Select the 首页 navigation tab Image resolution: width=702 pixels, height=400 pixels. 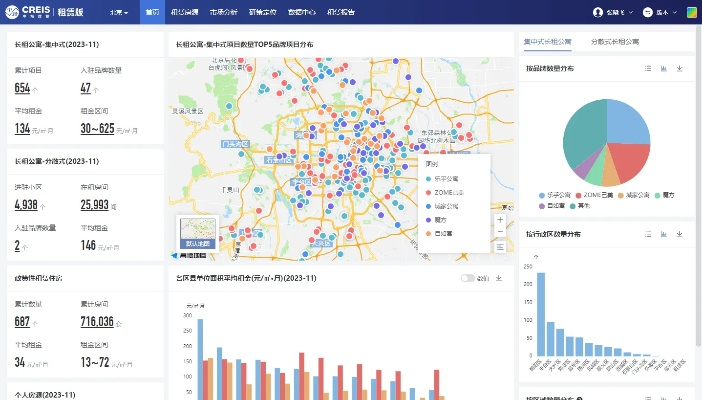coord(151,13)
